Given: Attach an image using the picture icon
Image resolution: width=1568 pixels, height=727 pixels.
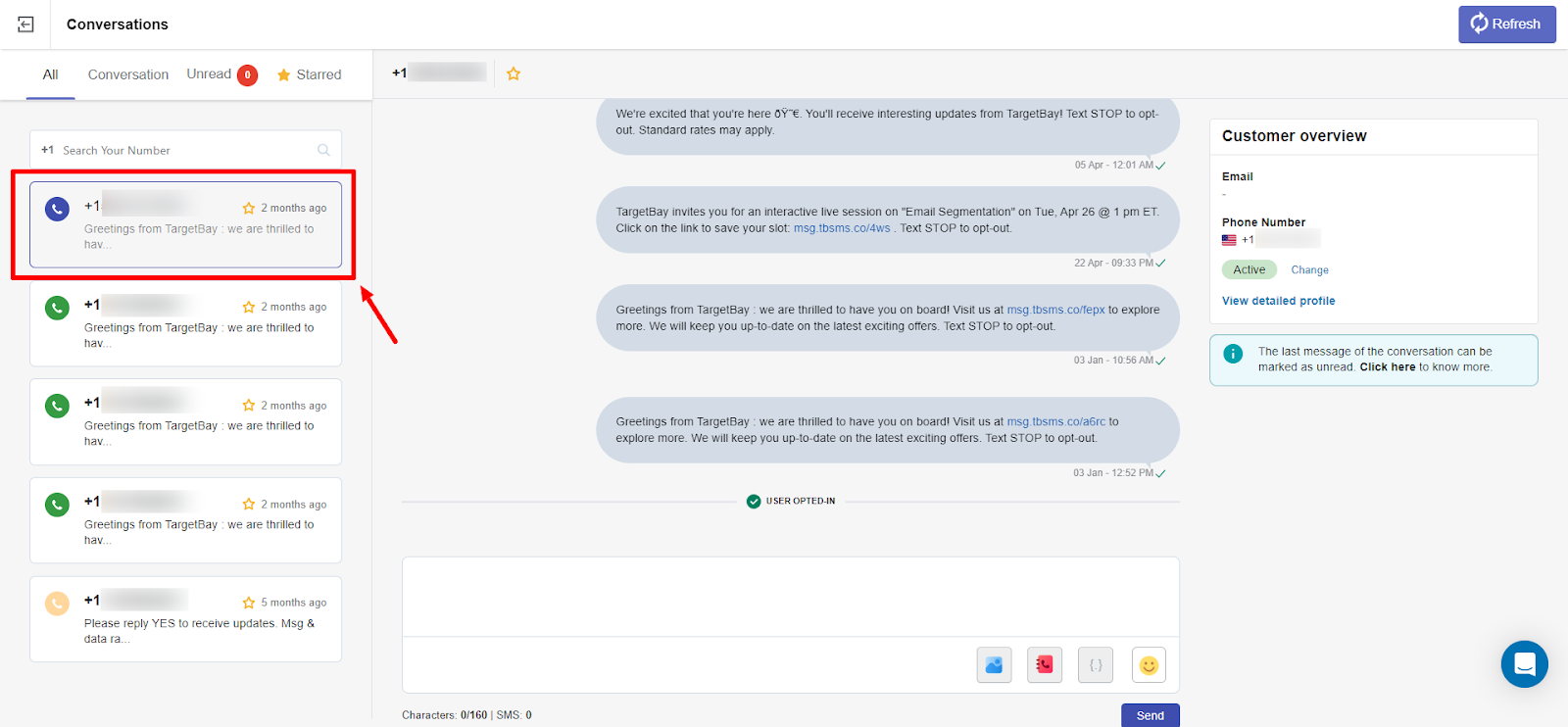Looking at the screenshot, I should click(994, 665).
